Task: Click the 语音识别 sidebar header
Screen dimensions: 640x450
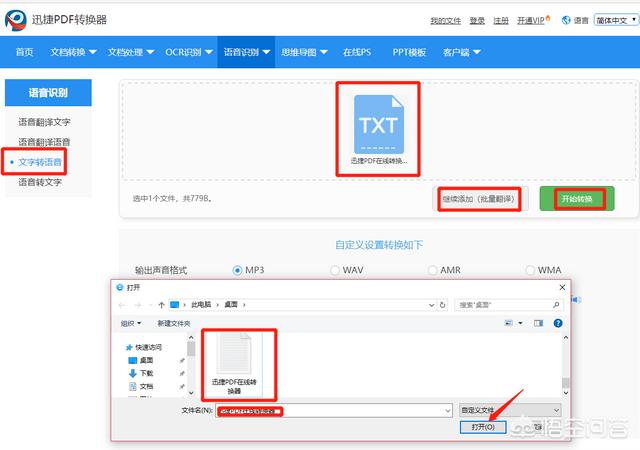Action: (48, 93)
